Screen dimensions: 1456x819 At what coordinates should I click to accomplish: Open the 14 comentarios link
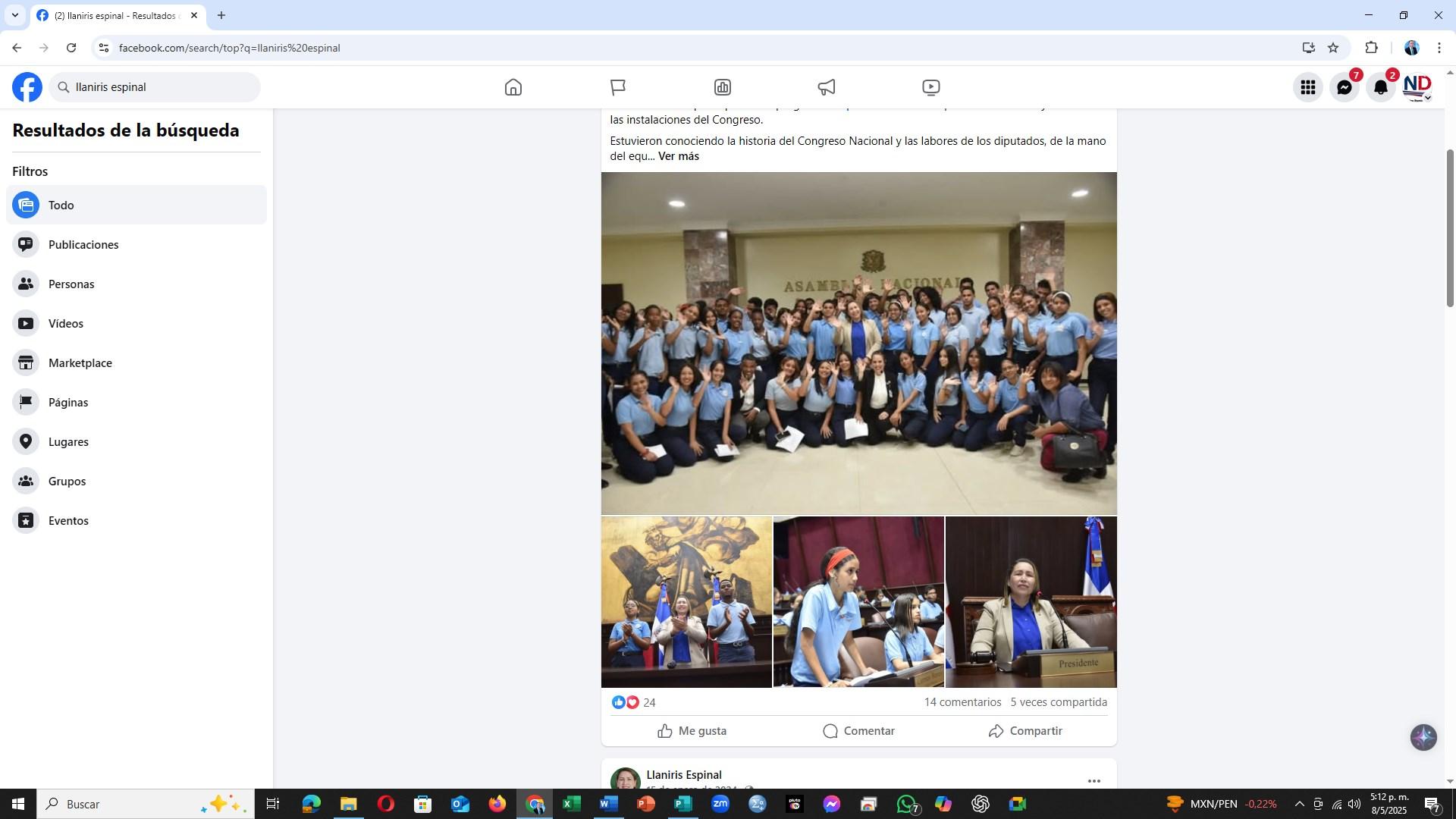[x=962, y=702]
